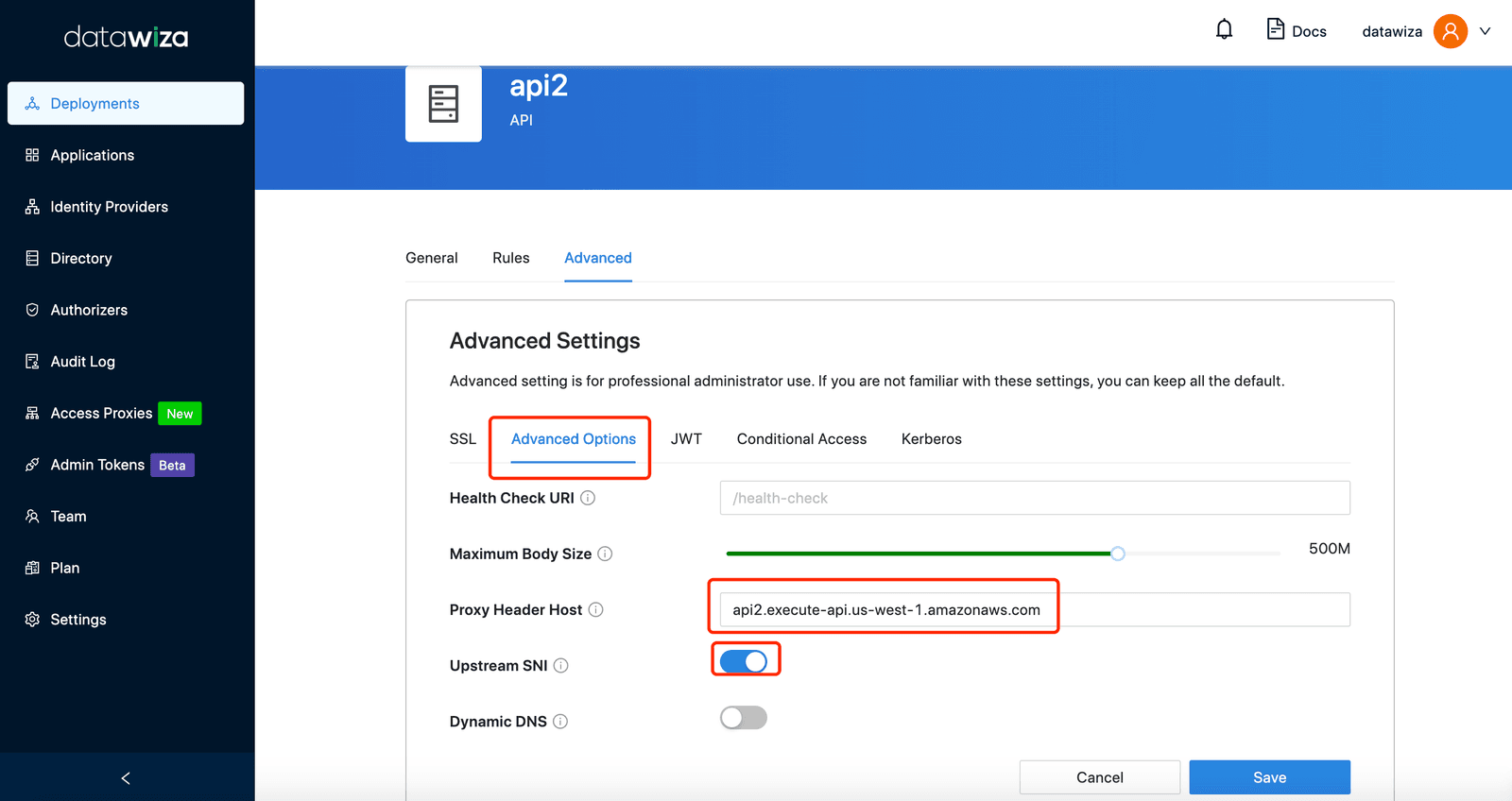This screenshot has height=801, width=1512.
Task: Click the Audit Log icon
Action: click(x=32, y=361)
